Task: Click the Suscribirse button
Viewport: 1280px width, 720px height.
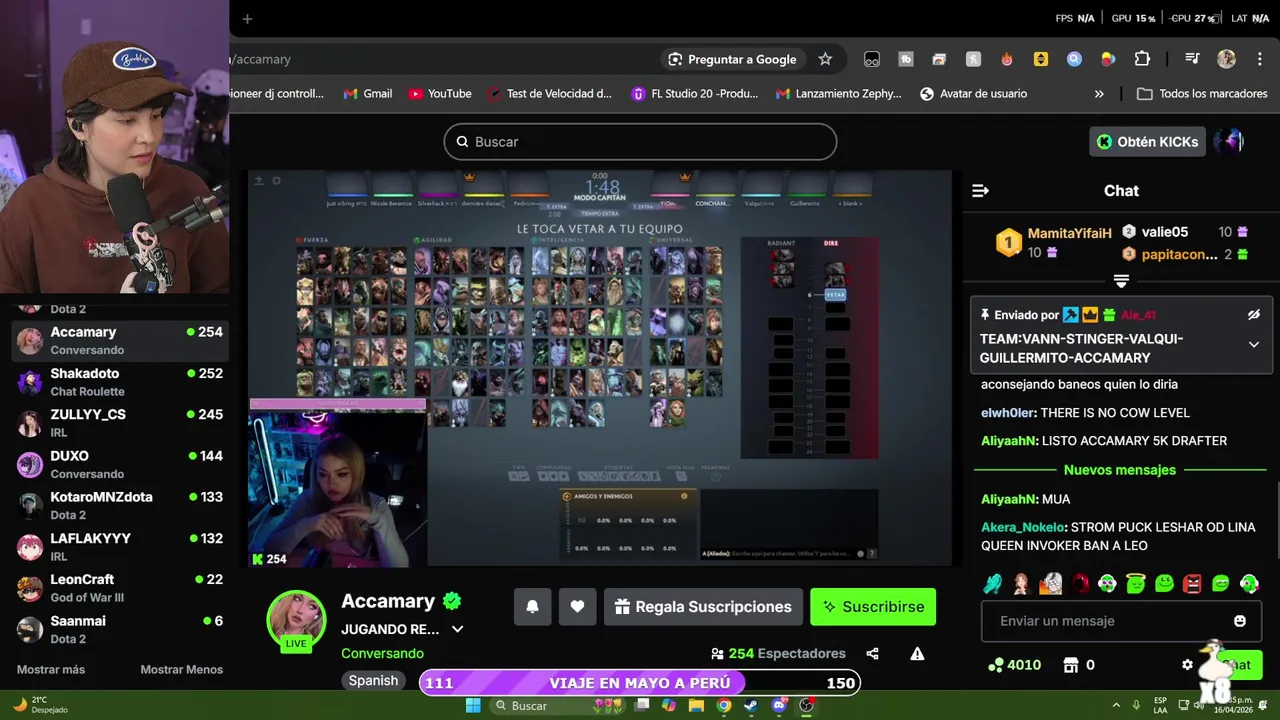Action: 873,607
